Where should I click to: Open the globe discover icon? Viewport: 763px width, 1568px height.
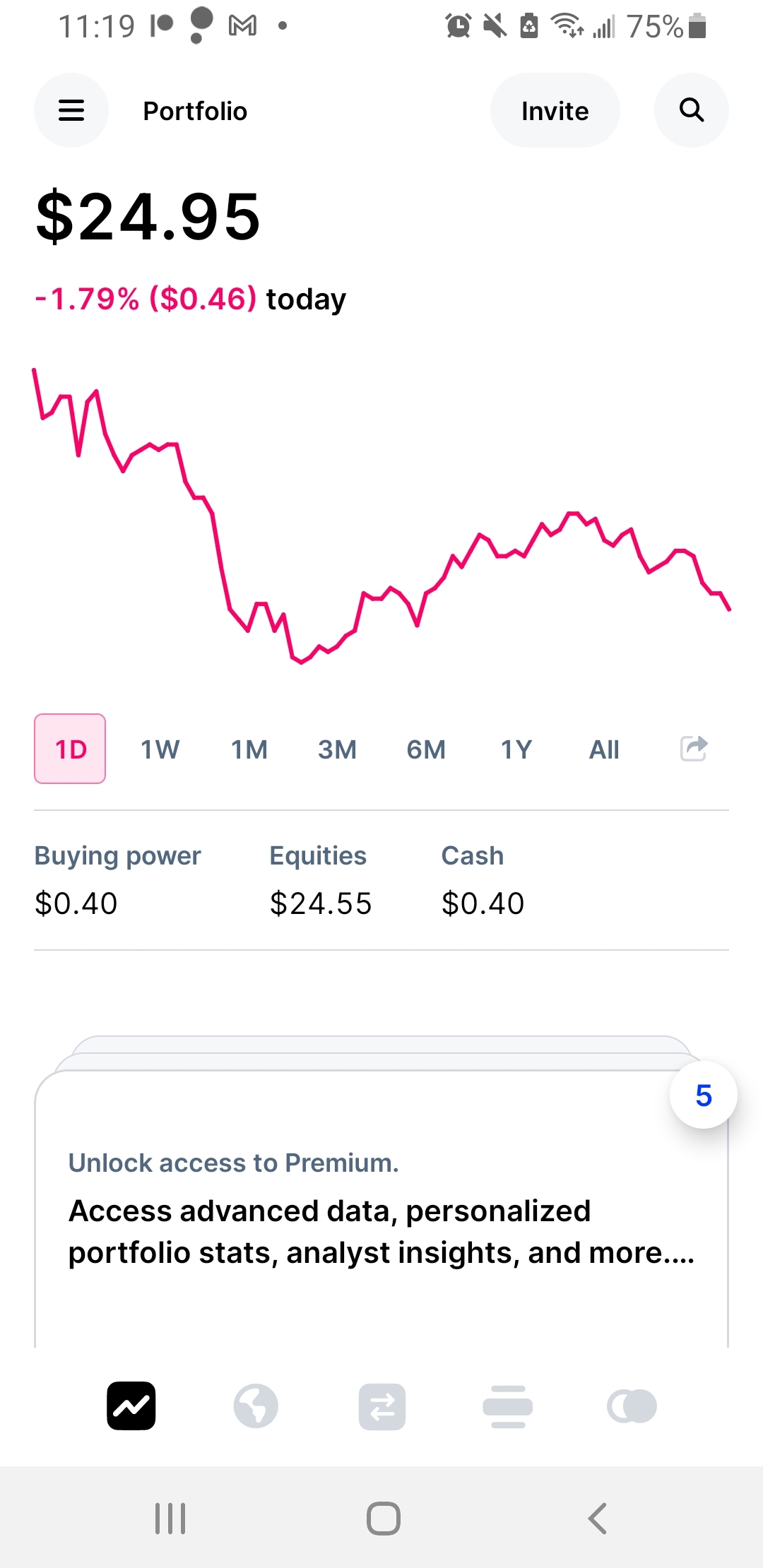coord(256,1406)
